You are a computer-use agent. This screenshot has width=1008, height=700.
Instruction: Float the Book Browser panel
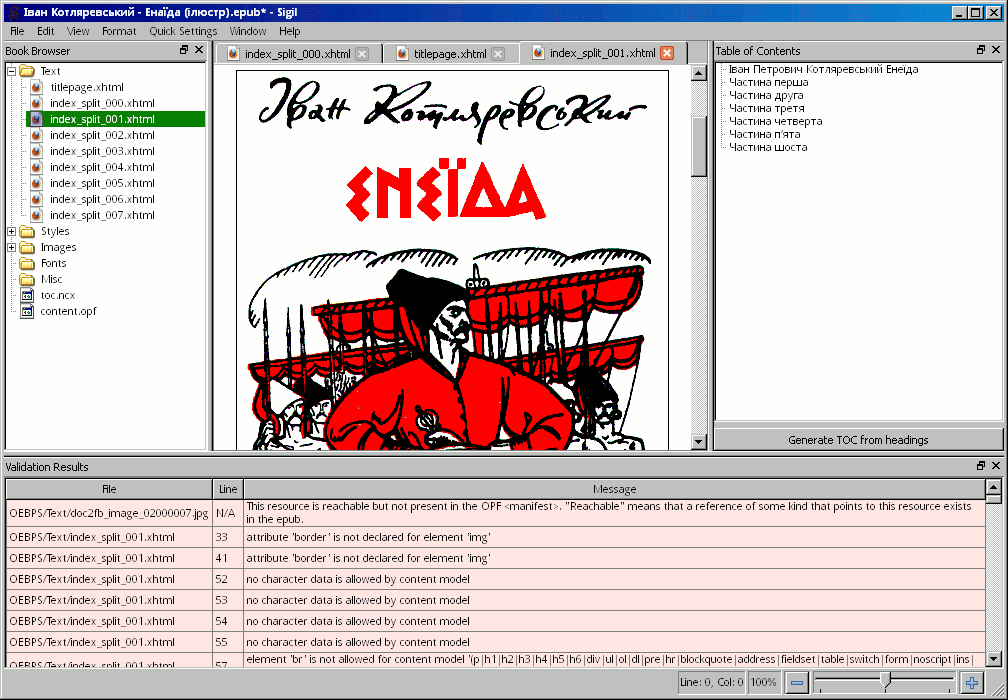[x=184, y=50]
